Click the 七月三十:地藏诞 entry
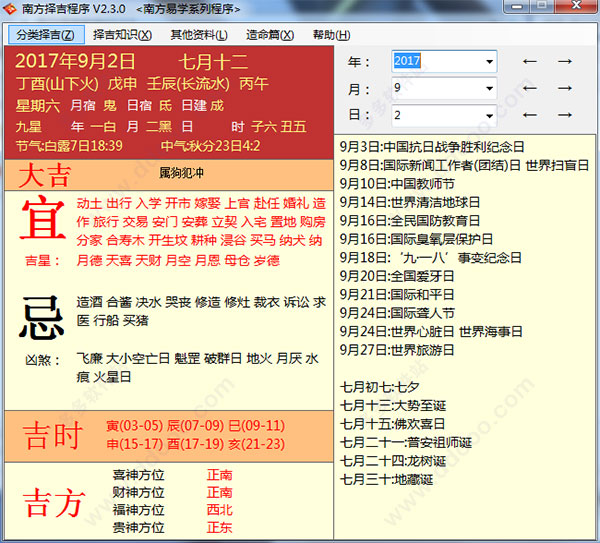This screenshot has height=543, width=600. click(386, 479)
